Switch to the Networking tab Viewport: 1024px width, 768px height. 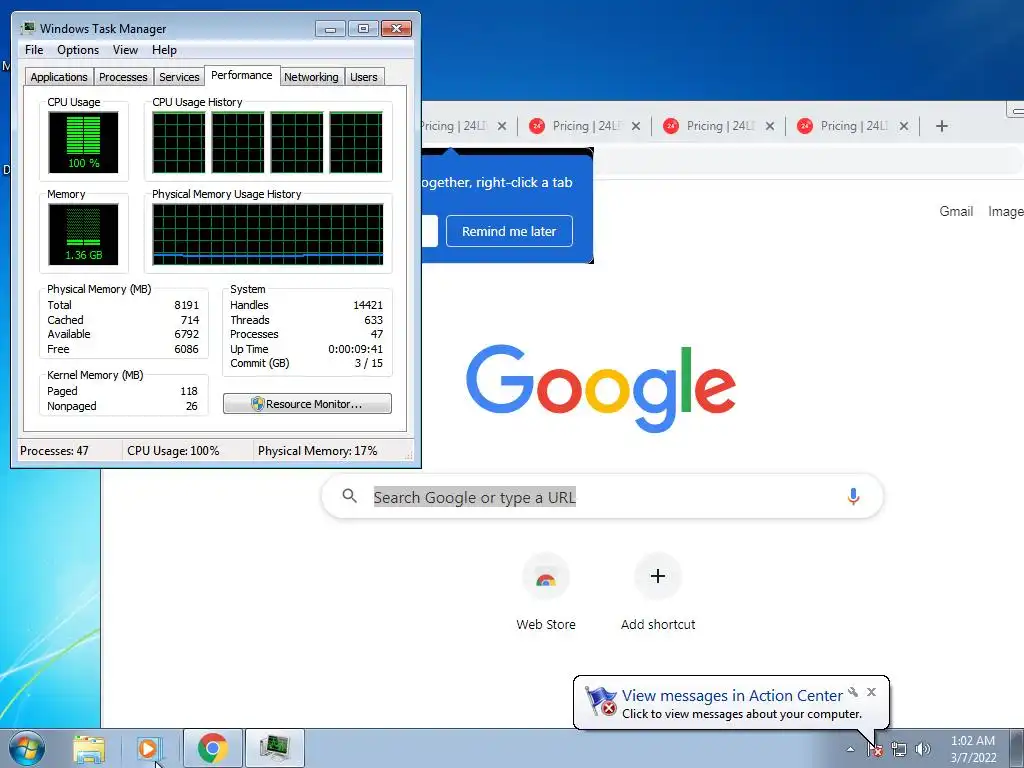point(311,77)
